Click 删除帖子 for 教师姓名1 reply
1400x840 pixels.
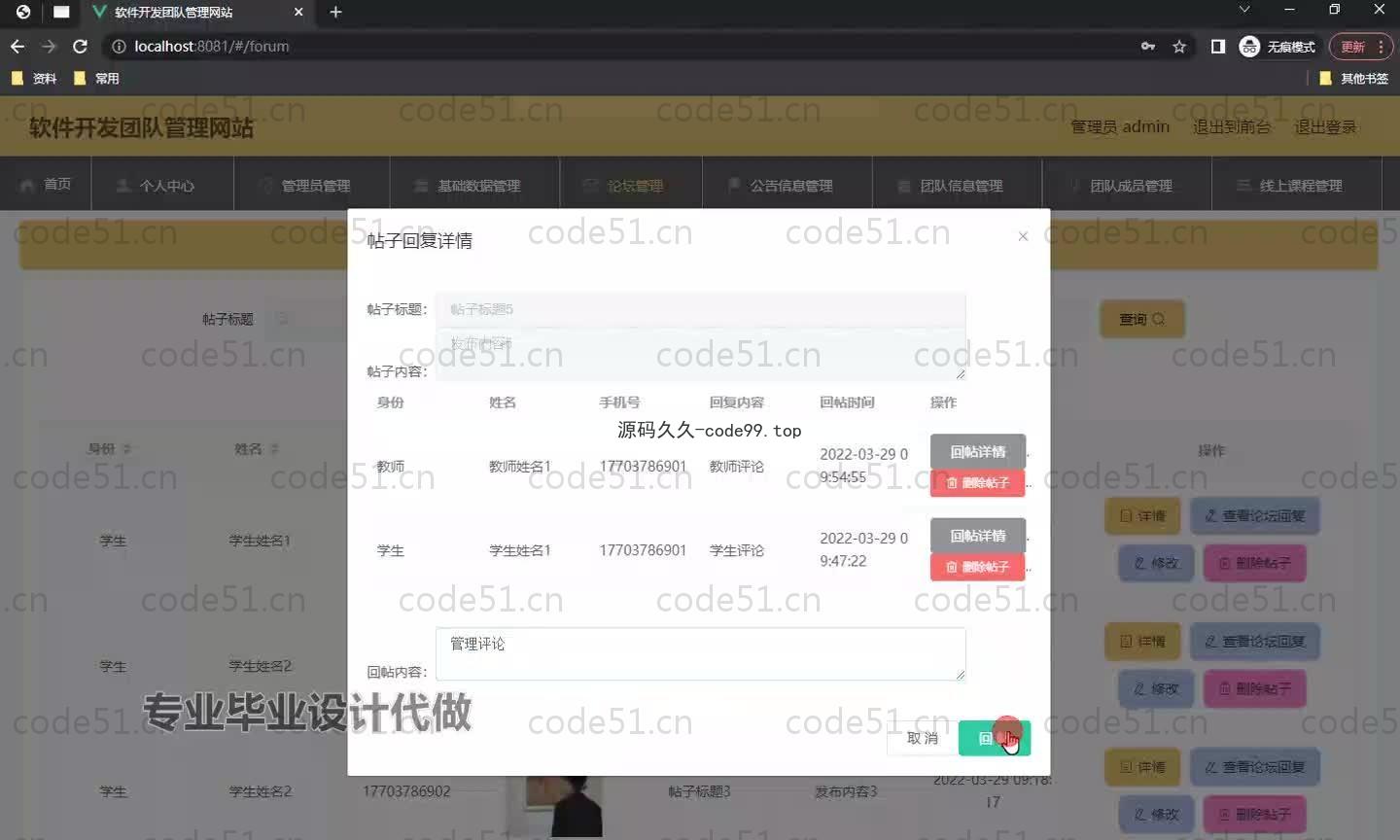[977, 483]
